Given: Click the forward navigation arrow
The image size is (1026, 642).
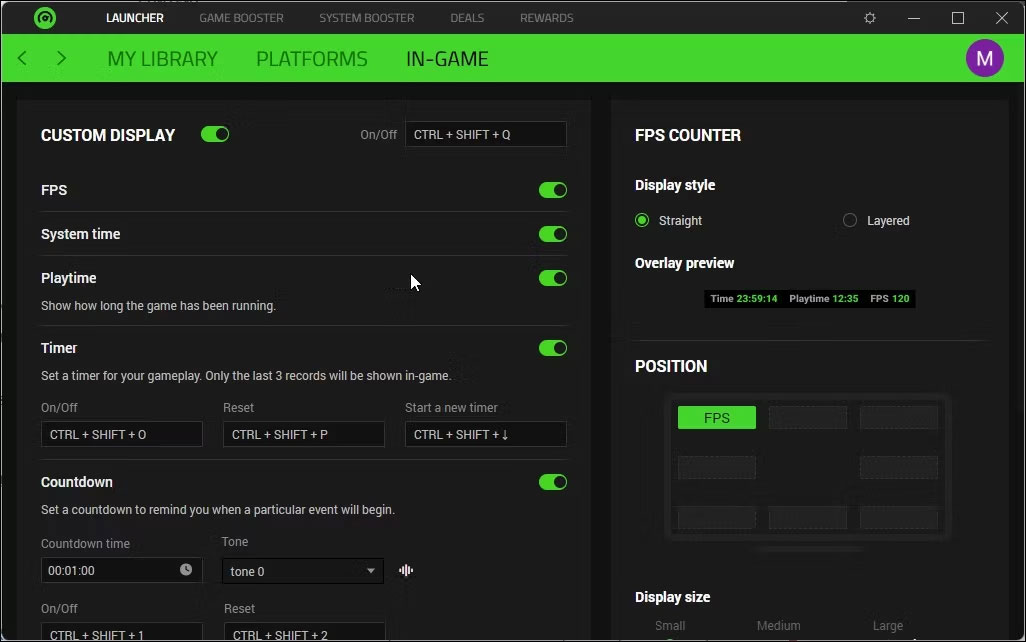Looking at the screenshot, I should [61, 59].
